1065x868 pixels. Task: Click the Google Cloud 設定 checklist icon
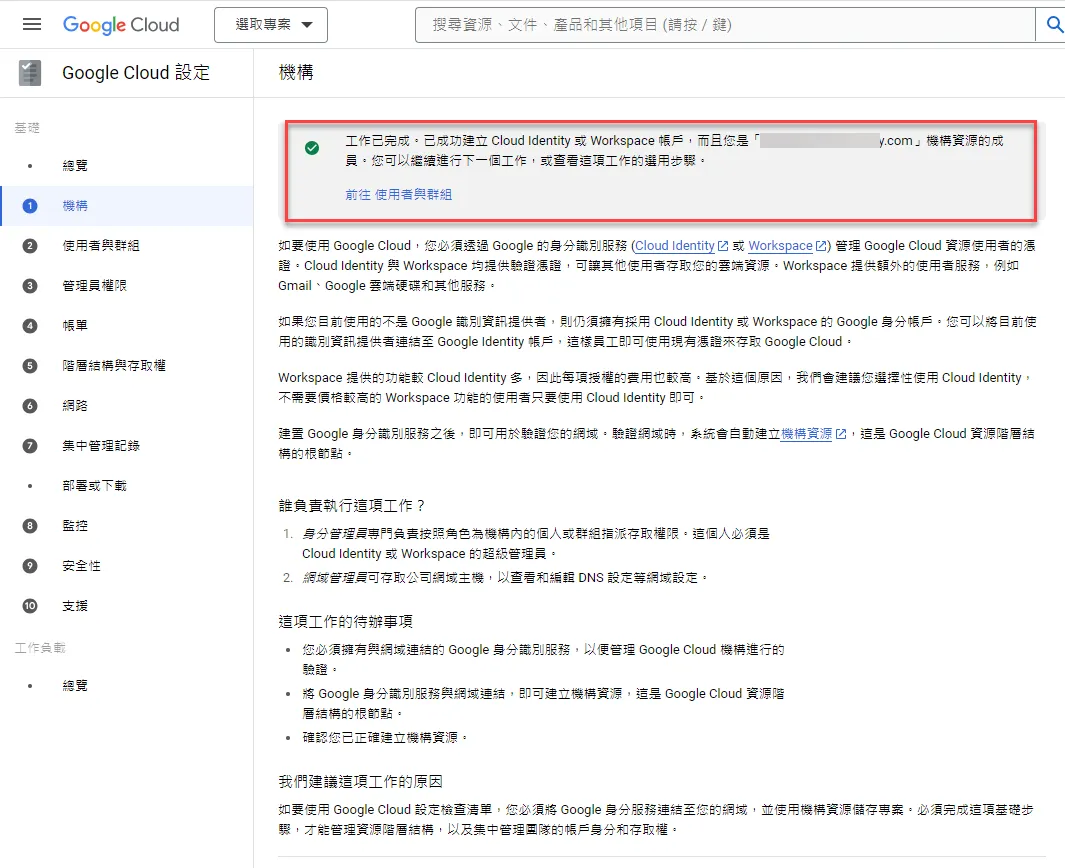[x=30, y=73]
